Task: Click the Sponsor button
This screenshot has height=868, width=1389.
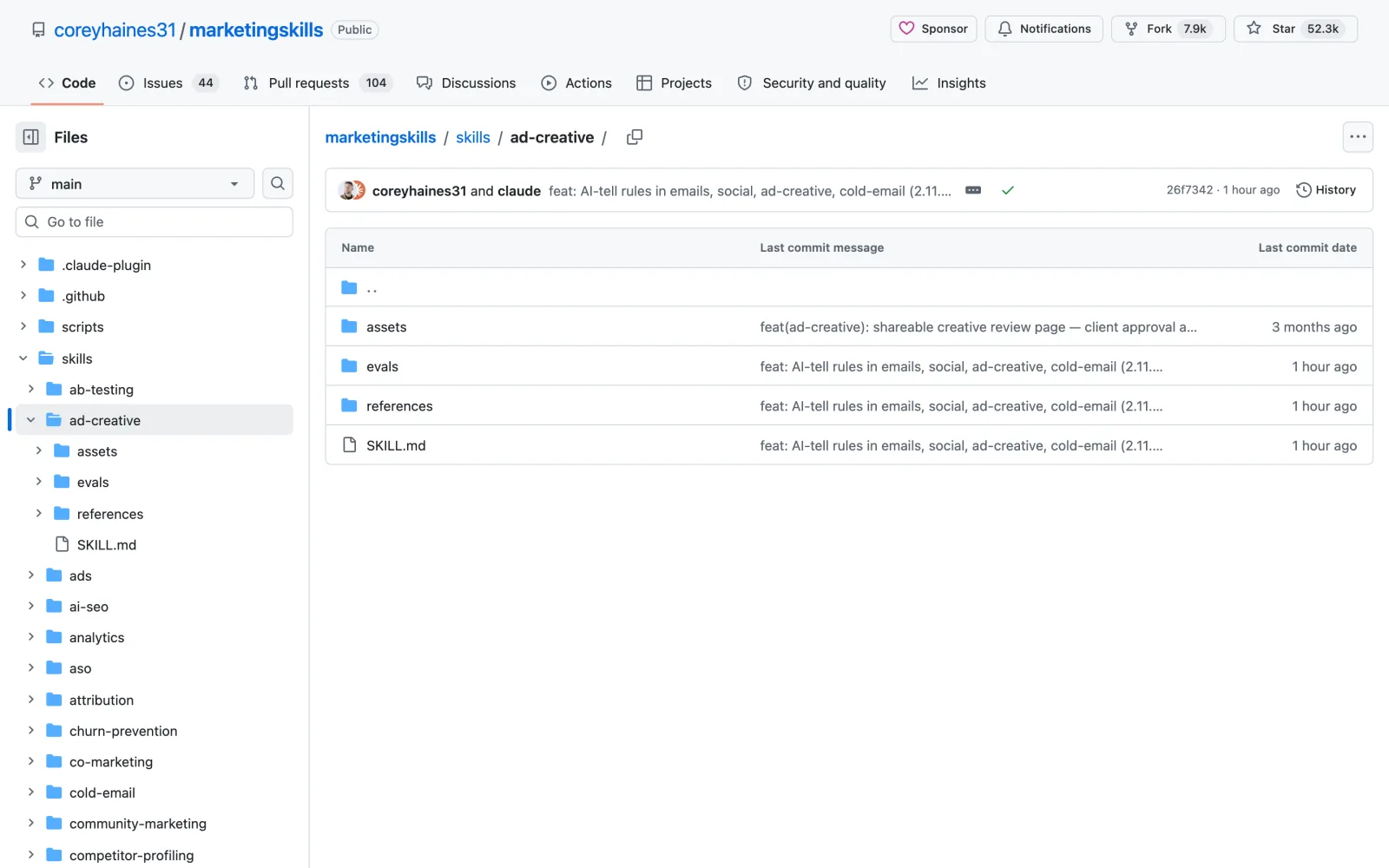Action: pos(933,29)
